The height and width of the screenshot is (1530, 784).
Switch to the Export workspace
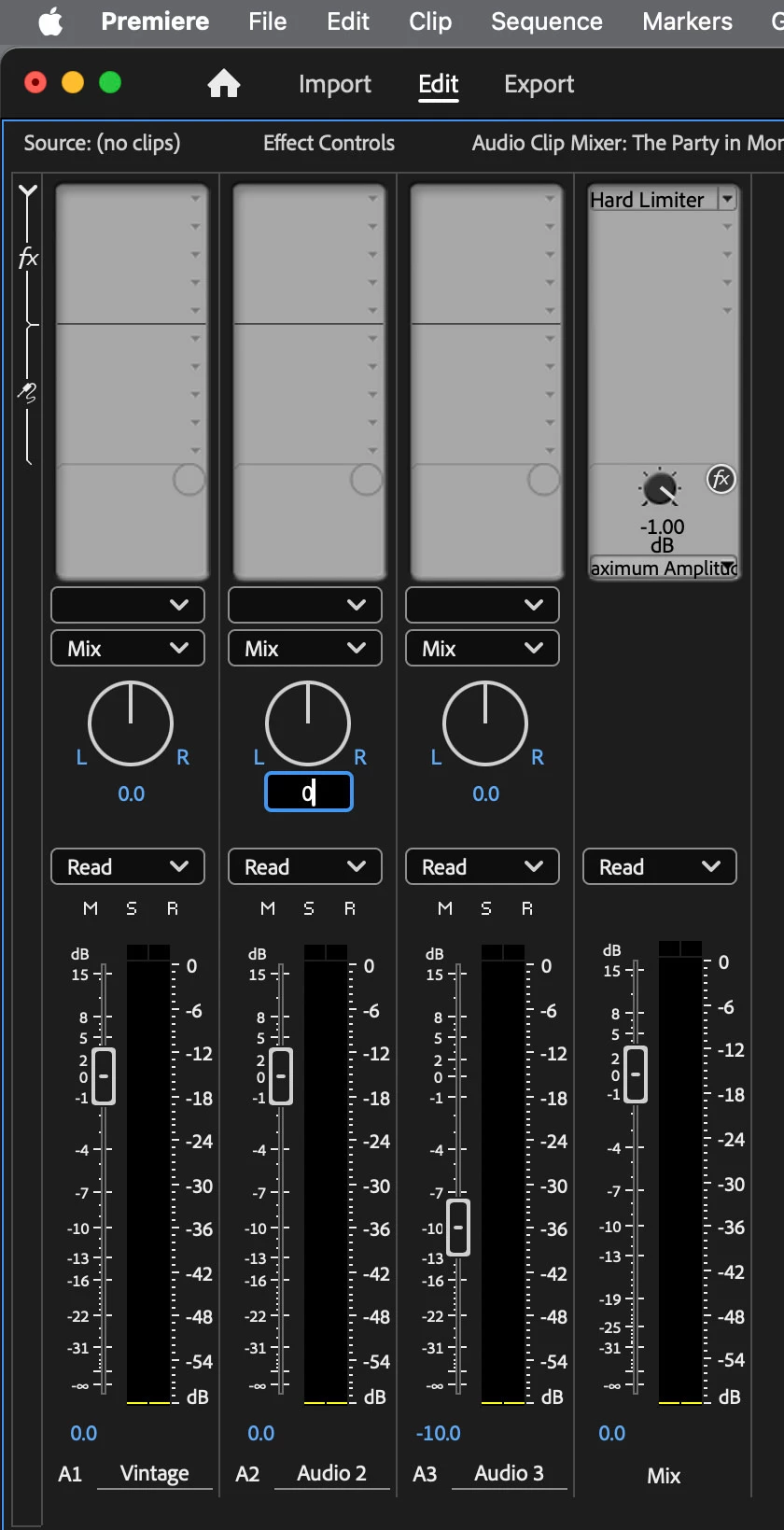(539, 84)
